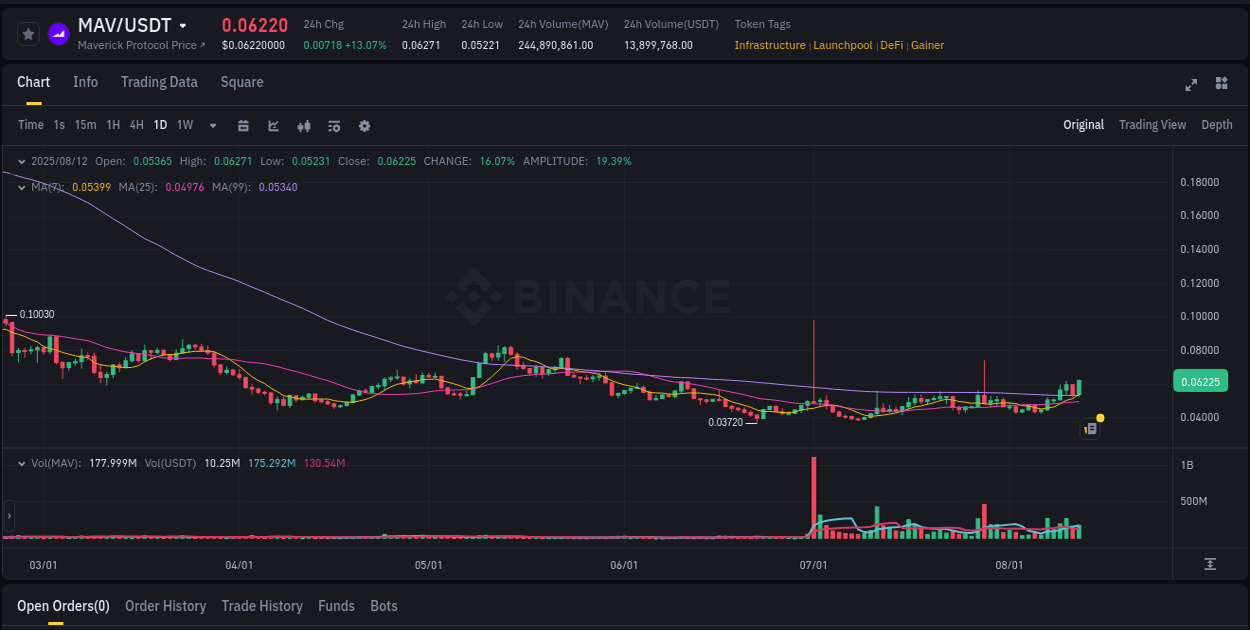Switch chart view to Depth
Screen dimensions: 1250x630
coord(1217,125)
